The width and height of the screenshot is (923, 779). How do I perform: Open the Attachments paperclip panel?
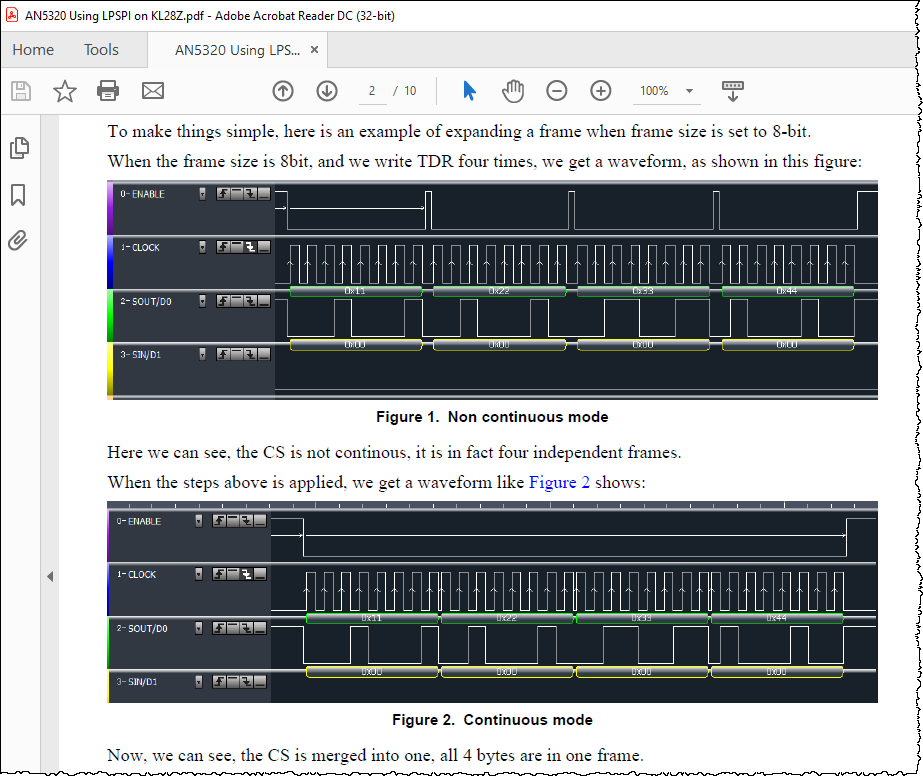(x=18, y=240)
